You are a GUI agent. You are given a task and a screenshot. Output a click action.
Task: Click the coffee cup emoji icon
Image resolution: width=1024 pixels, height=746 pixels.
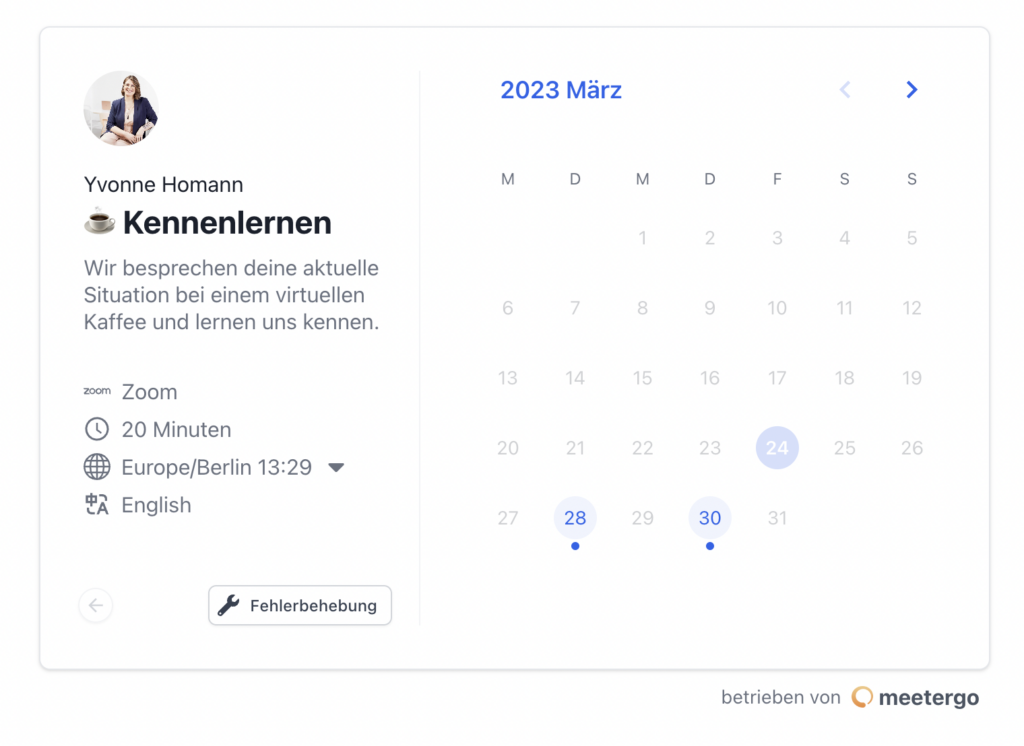[99, 222]
